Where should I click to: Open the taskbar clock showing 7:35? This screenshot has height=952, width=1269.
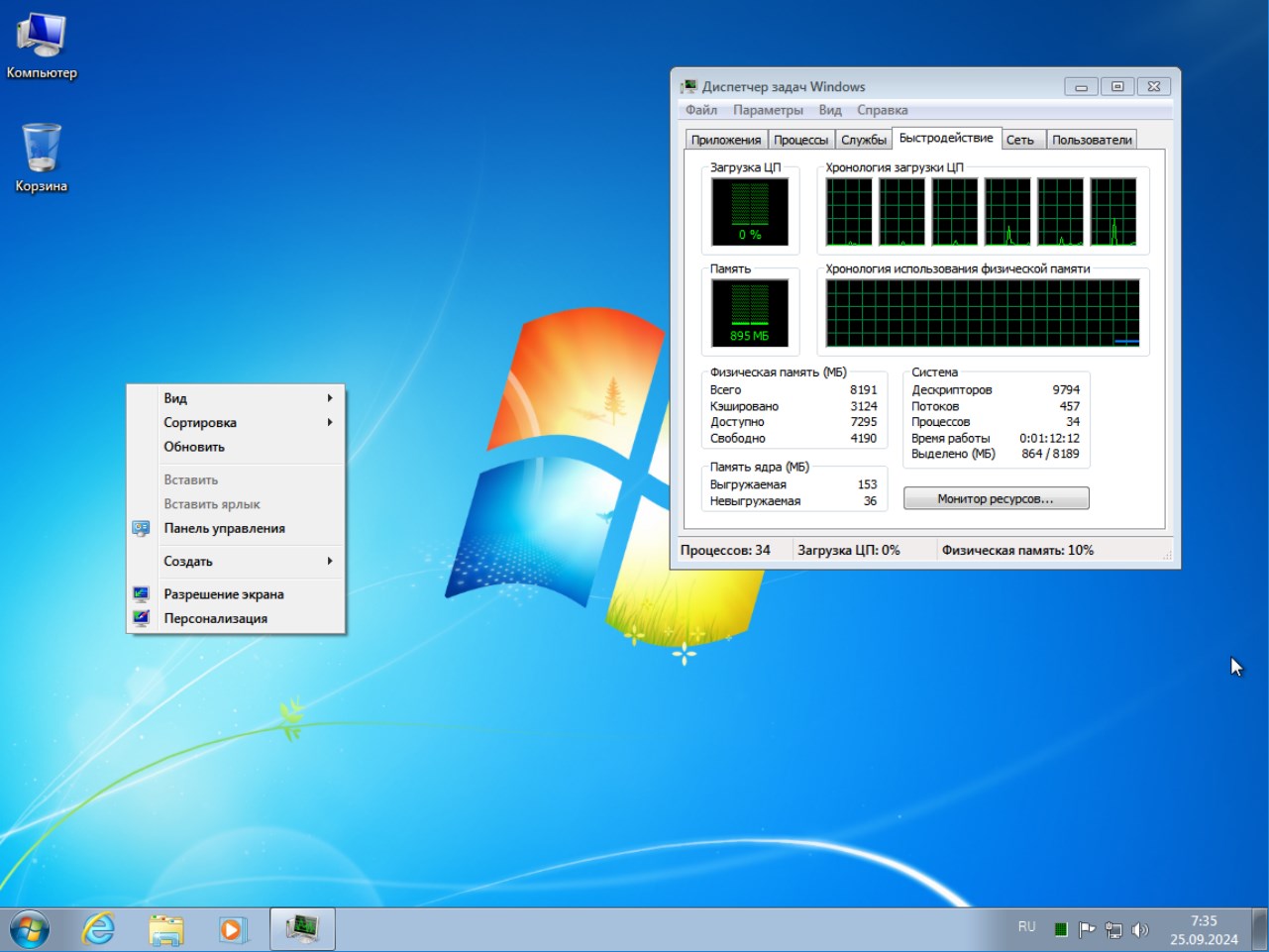tap(1204, 930)
